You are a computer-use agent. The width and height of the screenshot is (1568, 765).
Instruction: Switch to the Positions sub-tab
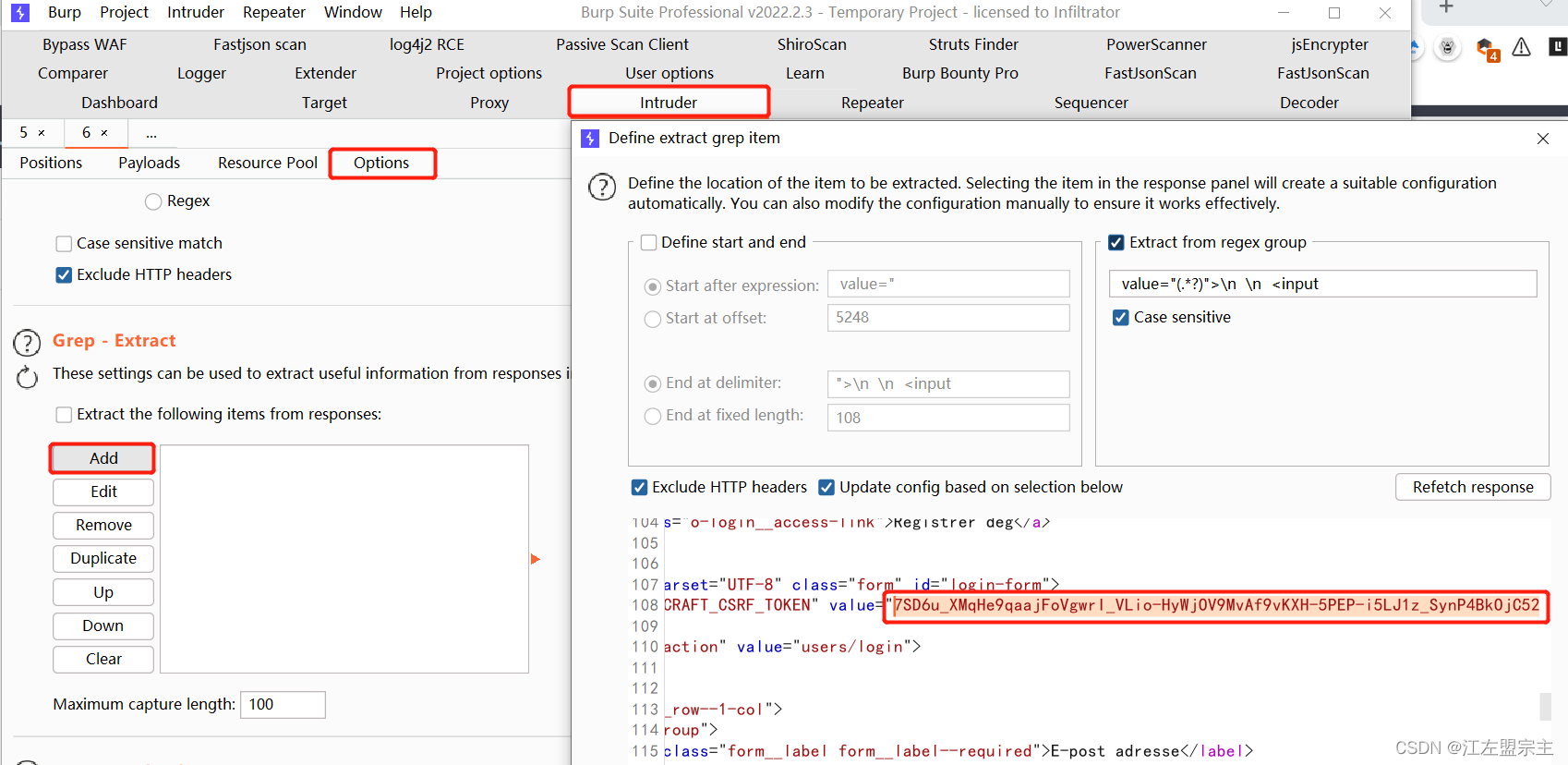[x=51, y=163]
